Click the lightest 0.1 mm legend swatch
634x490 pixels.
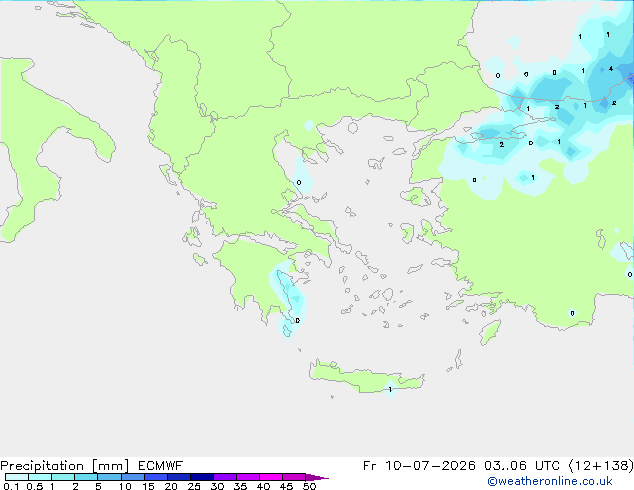[17, 477]
